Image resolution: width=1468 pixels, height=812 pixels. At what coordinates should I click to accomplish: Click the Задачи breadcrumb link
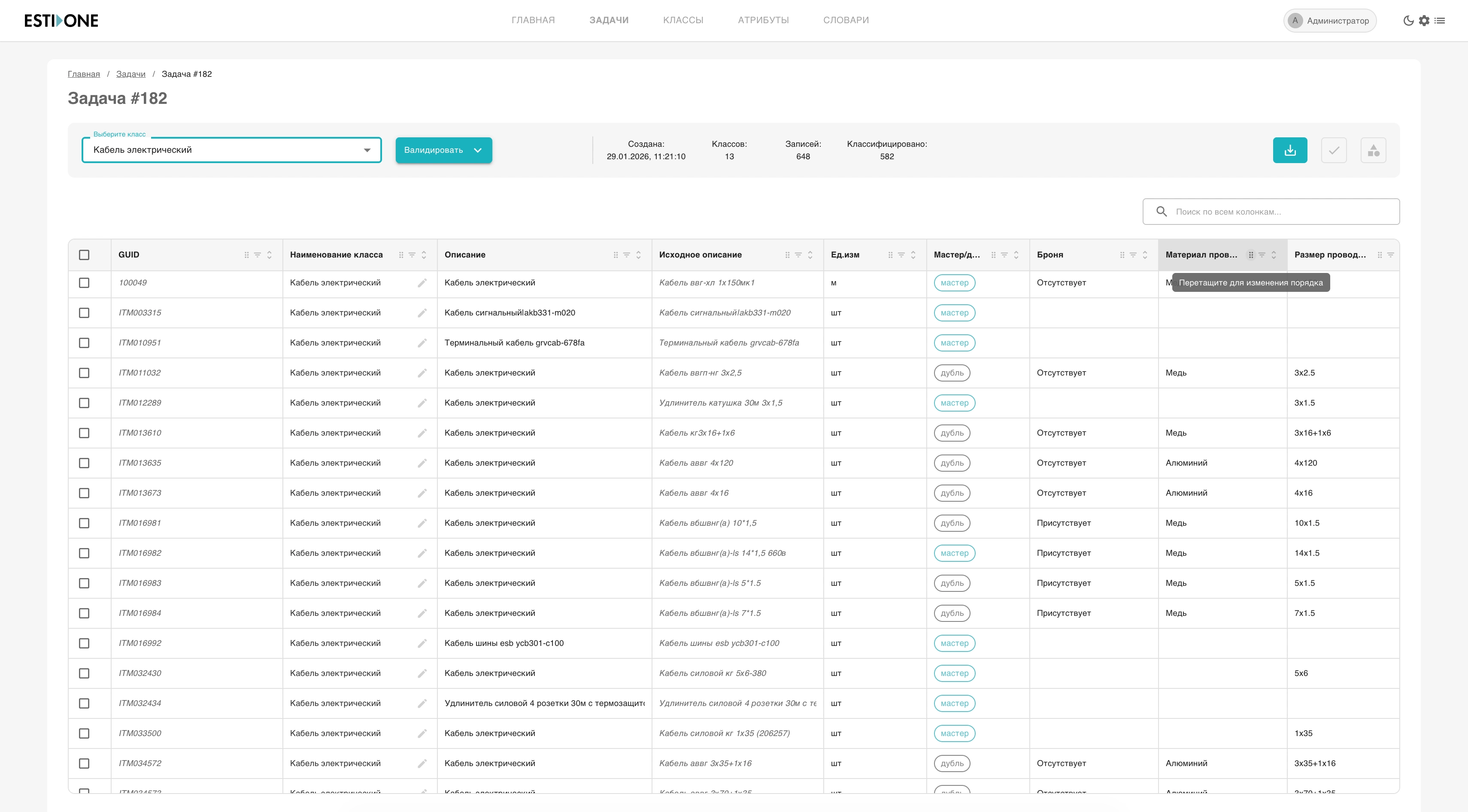coord(130,74)
